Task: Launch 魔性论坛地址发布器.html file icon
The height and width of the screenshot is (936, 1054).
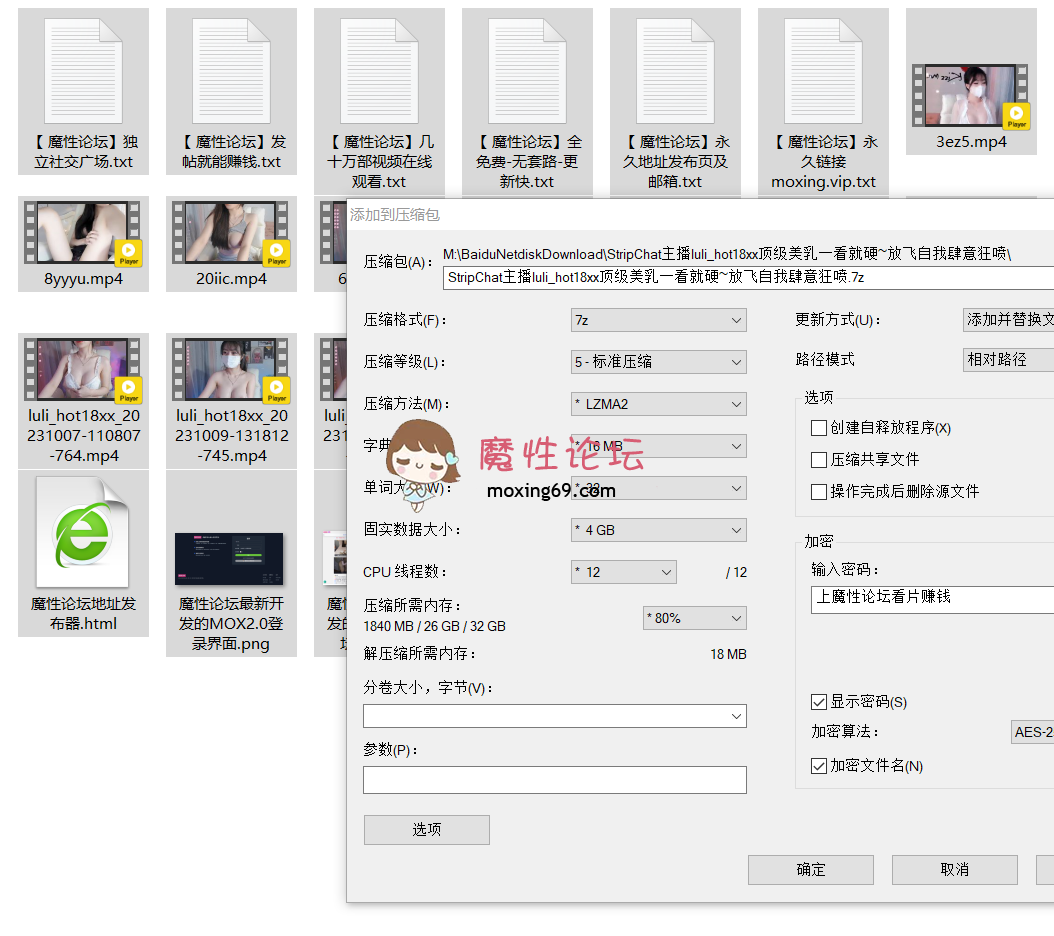Action: pyautogui.click(x=83, y=532)
